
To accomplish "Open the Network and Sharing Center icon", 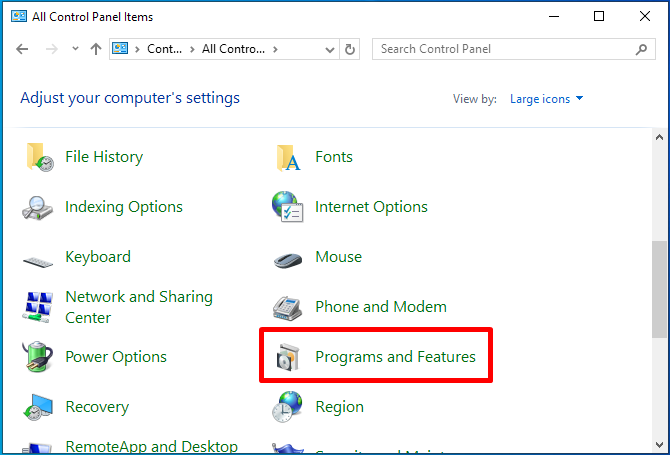I will (x=38, y=307).
